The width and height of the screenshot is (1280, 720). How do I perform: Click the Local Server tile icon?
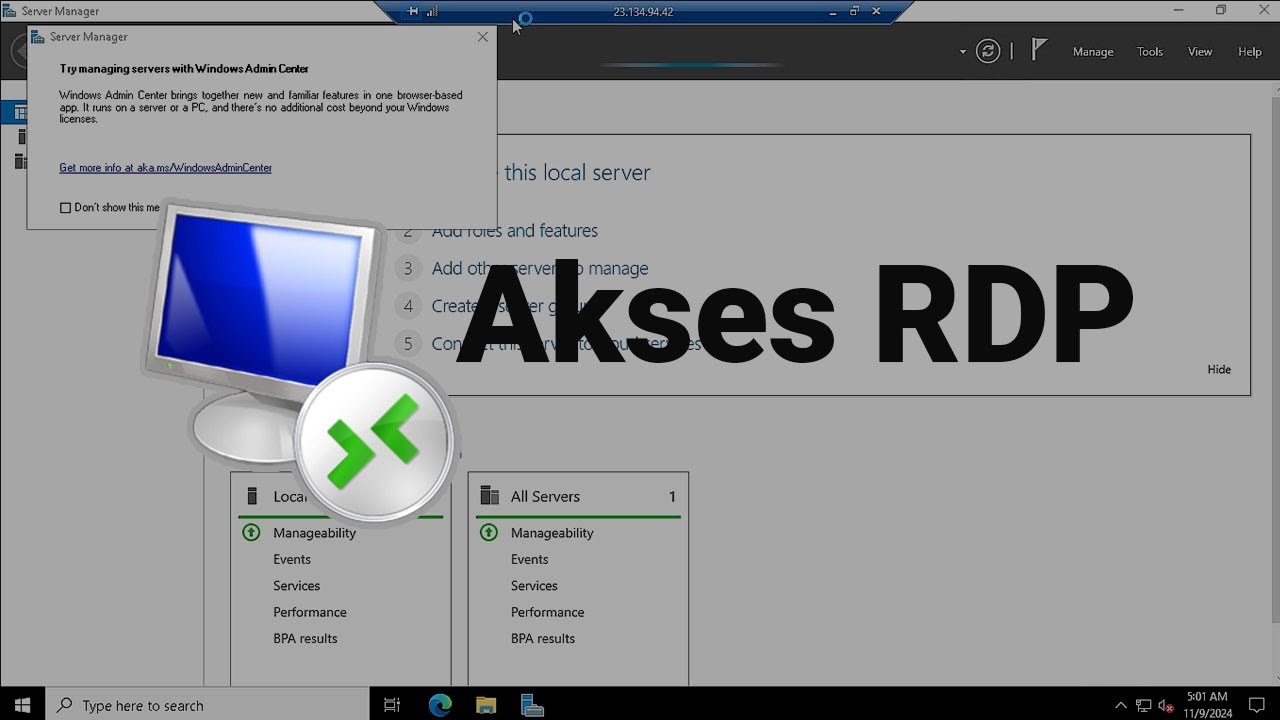[251, 496]
